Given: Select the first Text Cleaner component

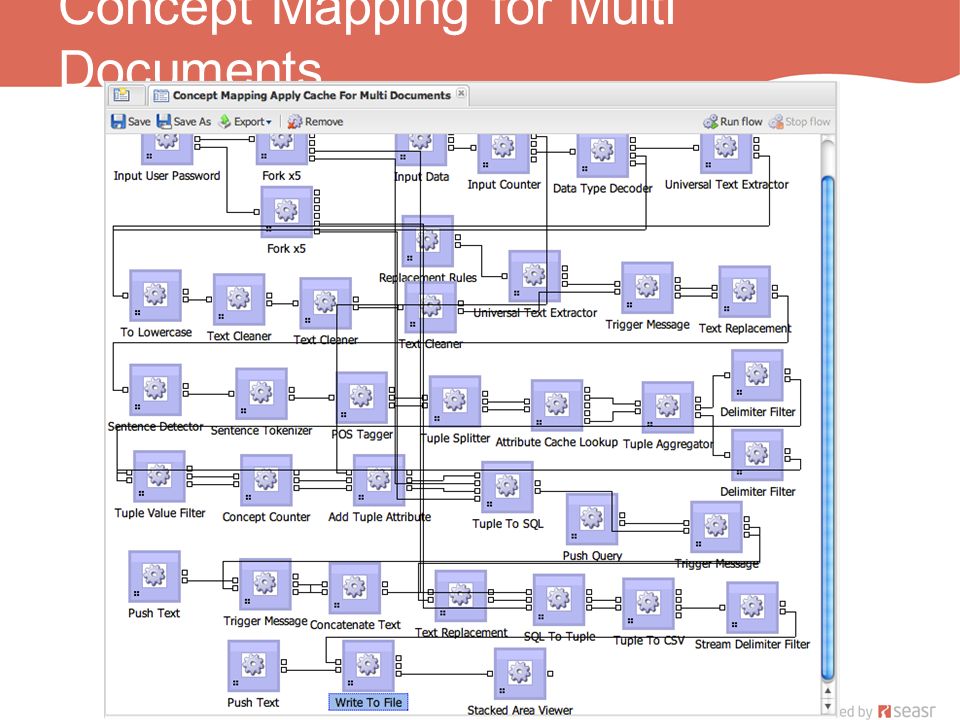Looking at the screenshot, I should pyautogui.click(x=239, y=299).
